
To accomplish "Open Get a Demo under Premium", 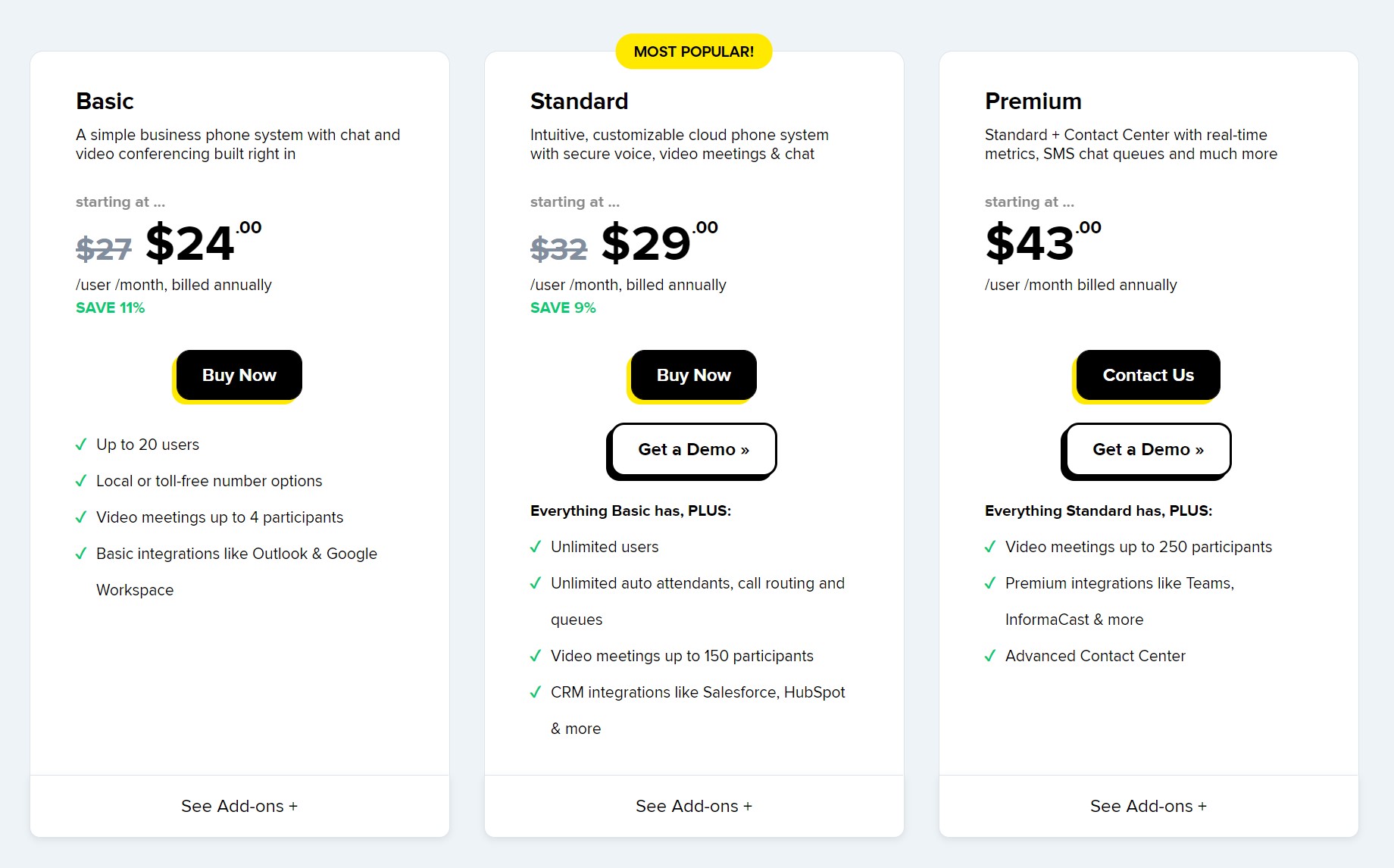I will [x=1148, y=450].
